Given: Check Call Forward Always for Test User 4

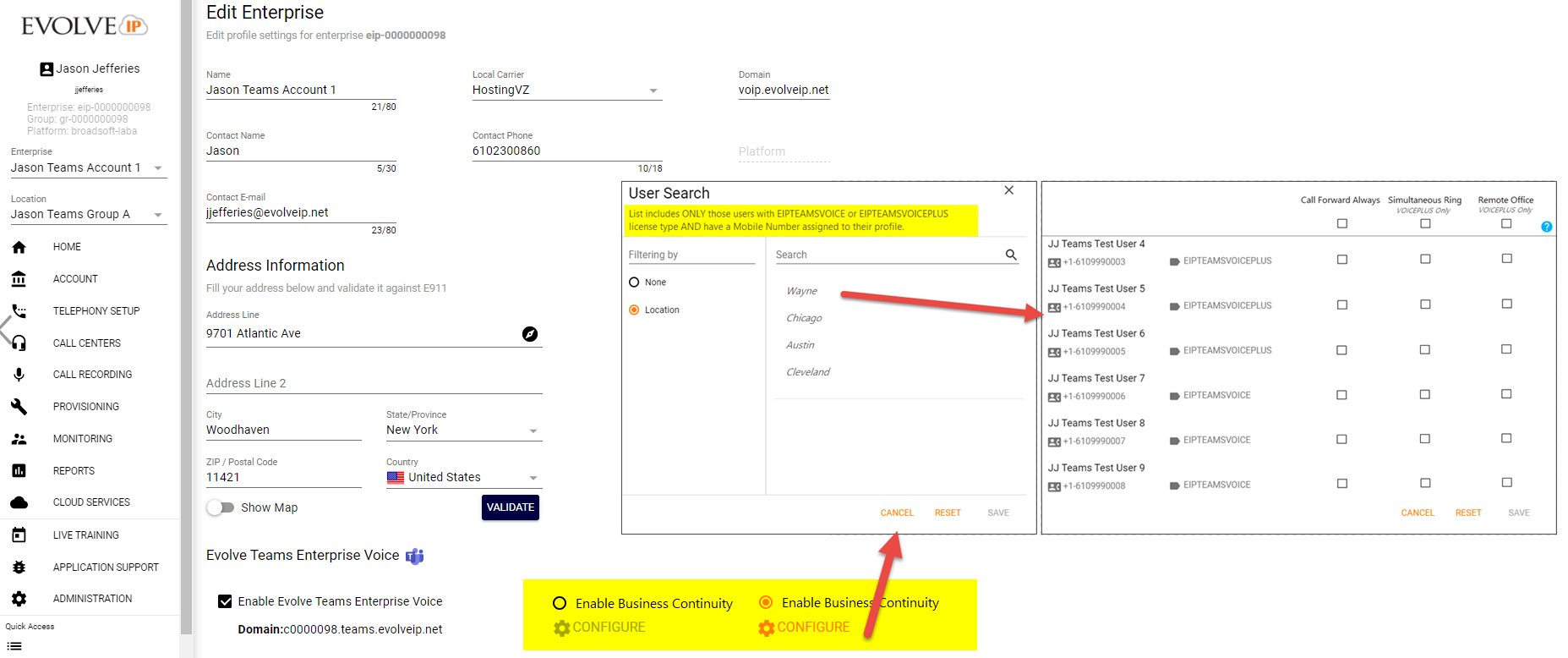Looking at the screenshot, I should (x=1341, y=260).
